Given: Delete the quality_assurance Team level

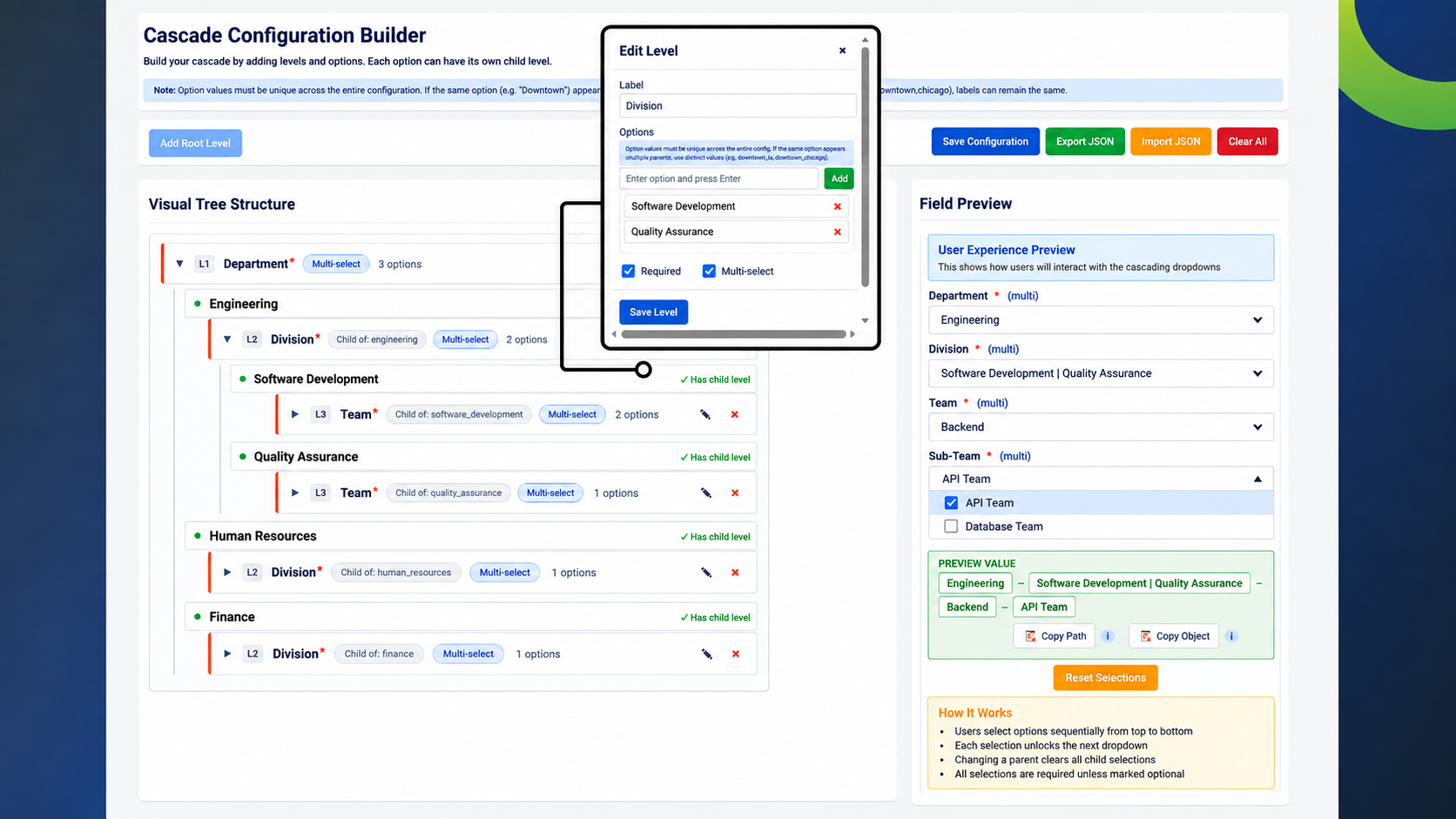Looking at the screenshot, I should [x=735, y=493].
